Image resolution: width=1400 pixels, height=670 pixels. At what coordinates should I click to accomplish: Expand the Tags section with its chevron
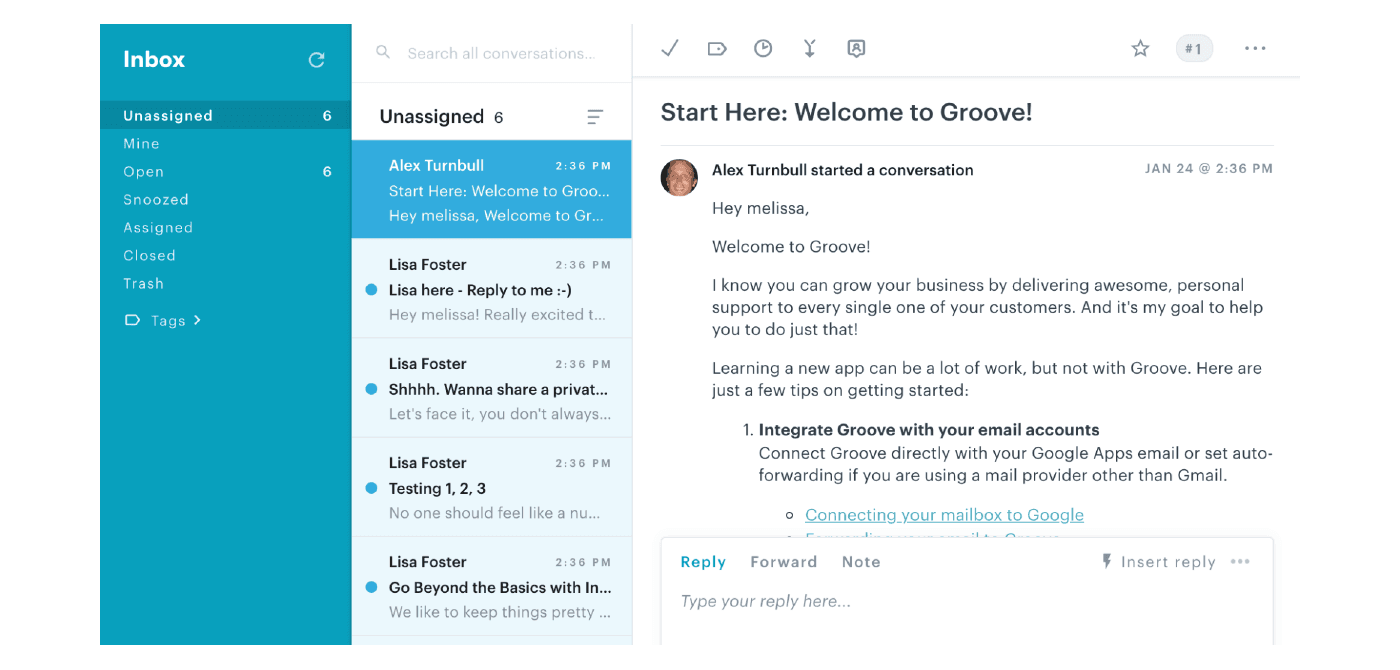point(196,320)
